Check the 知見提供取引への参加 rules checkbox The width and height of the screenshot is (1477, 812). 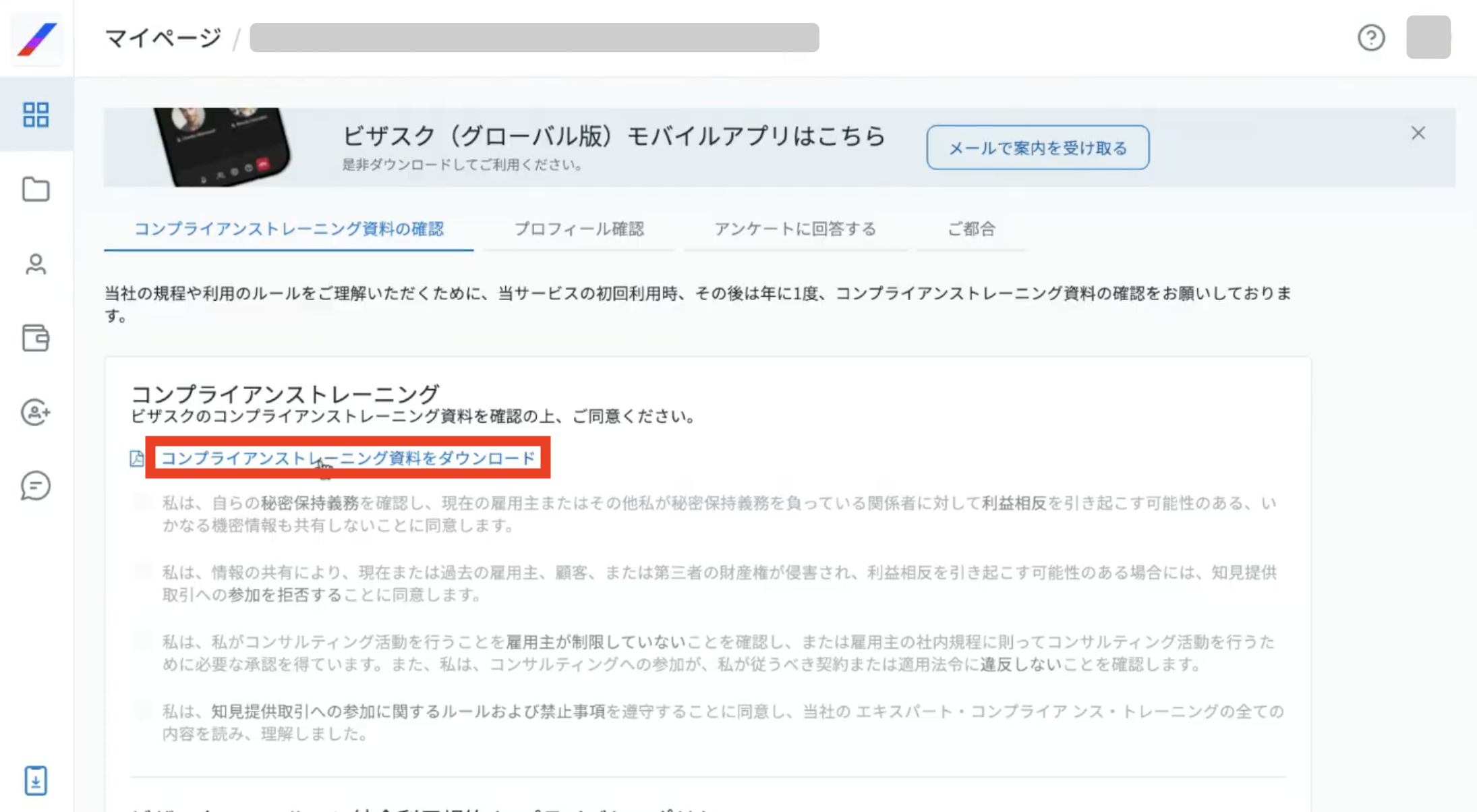(142, 710)
